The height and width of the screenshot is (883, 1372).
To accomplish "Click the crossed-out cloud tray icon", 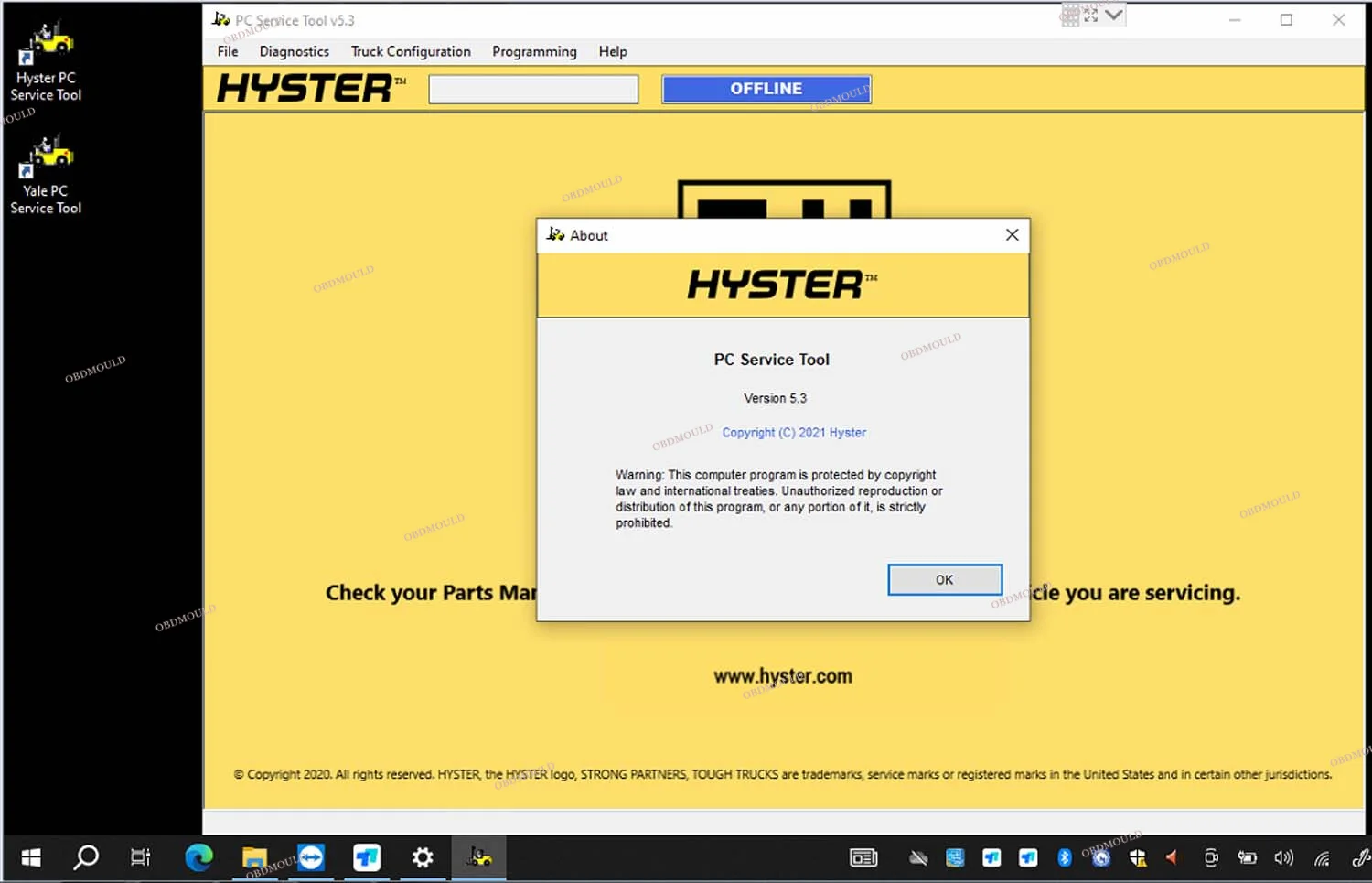I will pyautogui.click(x=918, y=857).
